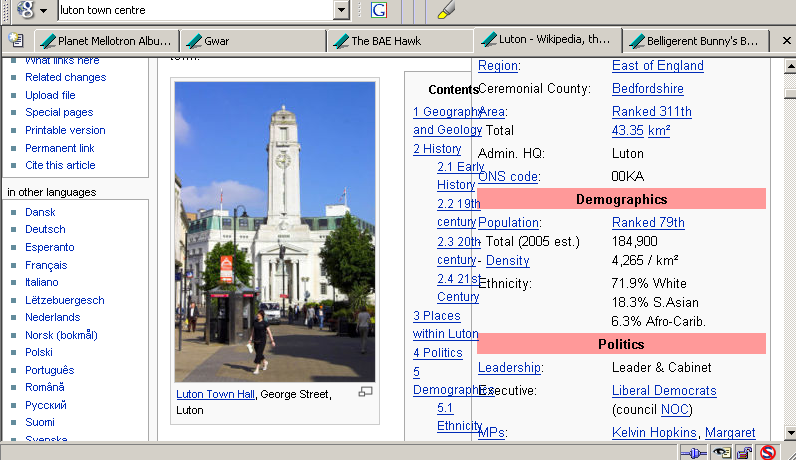Viewport: 796px width, 460px height.
Task: Click the Google G search button
Action: [379, 10]
